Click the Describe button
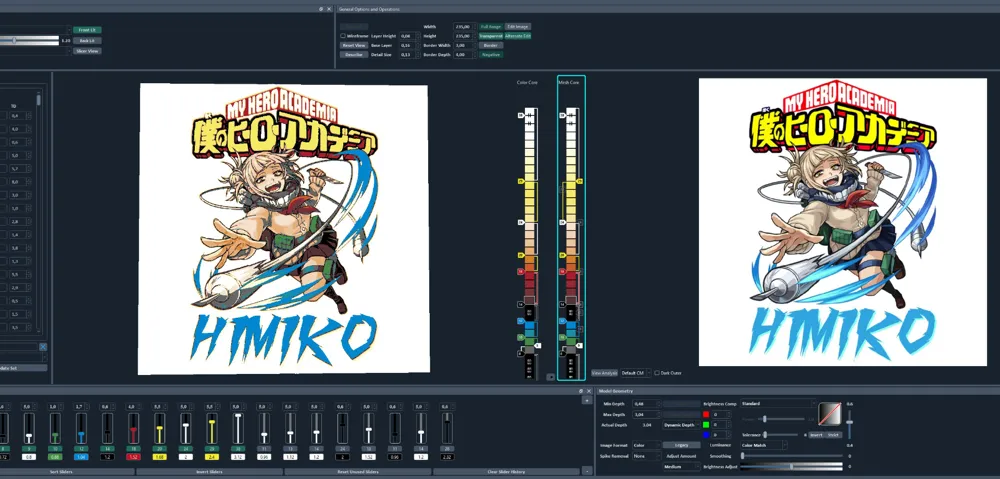Screen dimensions: 1000x479 pyautogui.click(x=354, y=55)
